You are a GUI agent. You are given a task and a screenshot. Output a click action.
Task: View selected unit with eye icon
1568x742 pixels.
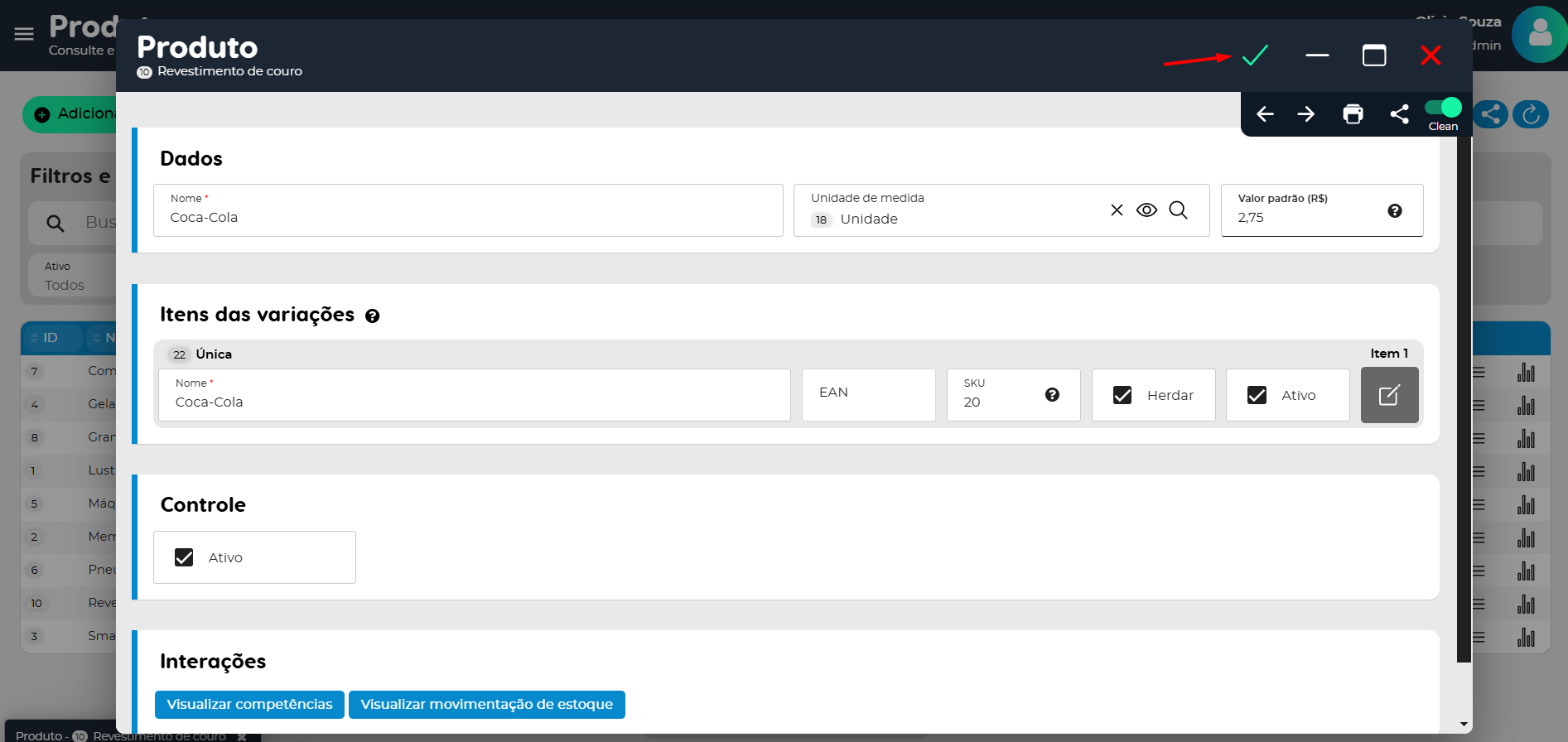[1146, 210]
